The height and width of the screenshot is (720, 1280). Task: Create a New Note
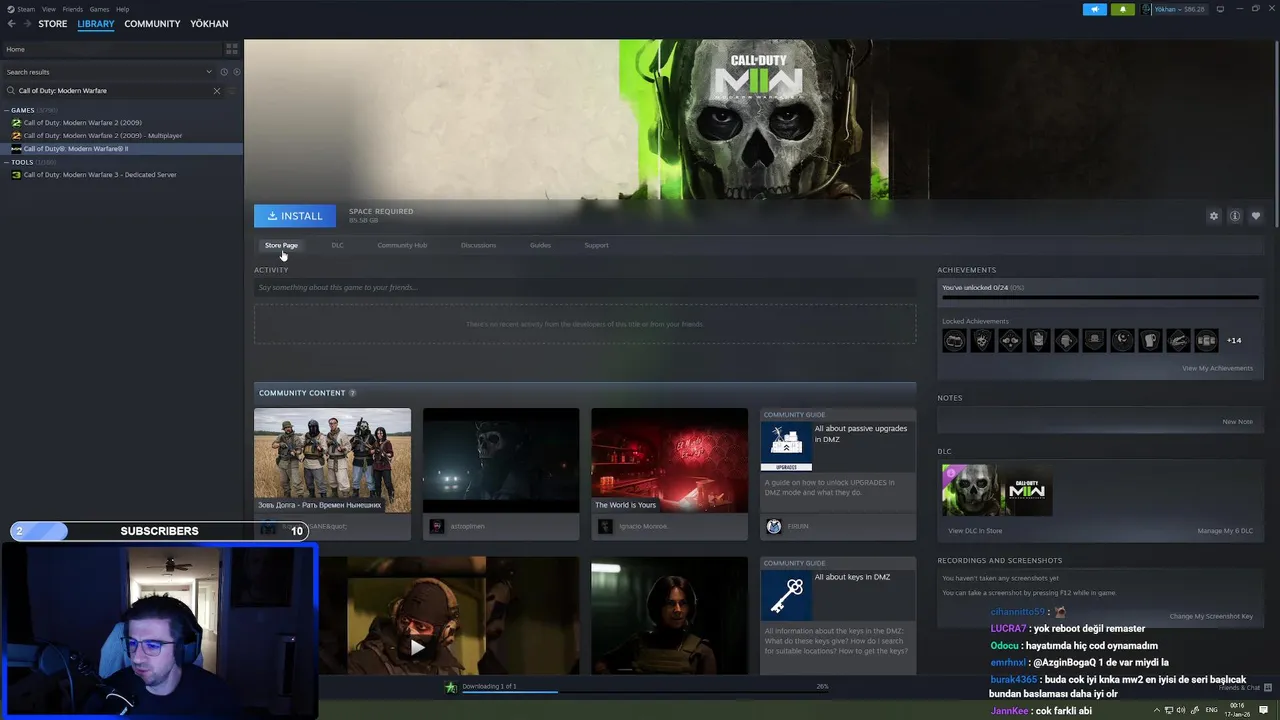1237,421
